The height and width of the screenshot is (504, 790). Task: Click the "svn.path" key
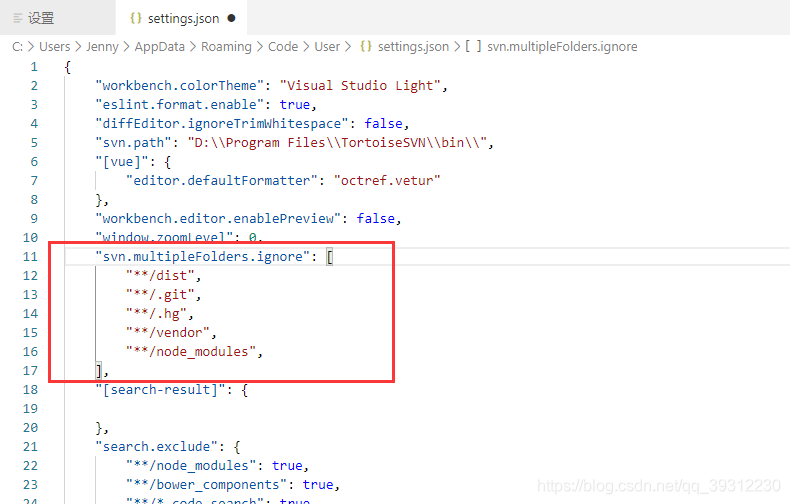pos(134,143)
